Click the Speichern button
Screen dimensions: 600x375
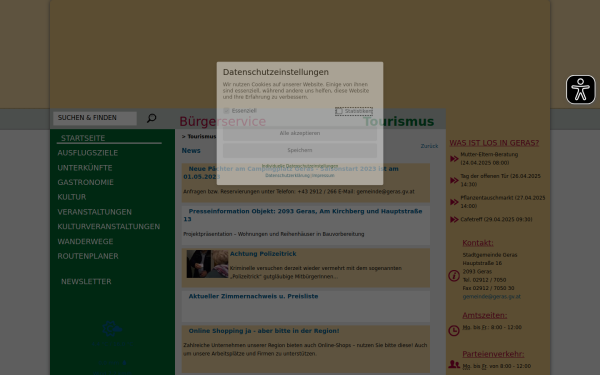pyautogui.click(x=300, y=150)
